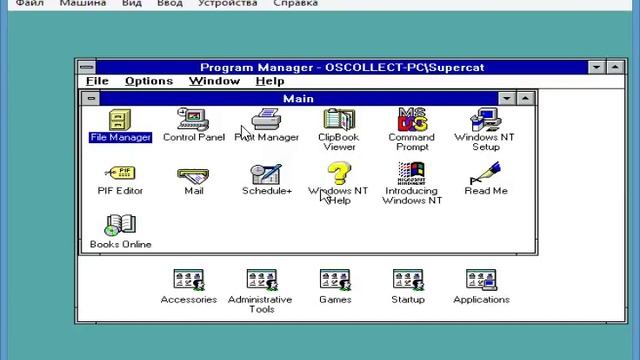Select the Windows NT Help question mark icon

pyautogui.click(x=339, y=173)
